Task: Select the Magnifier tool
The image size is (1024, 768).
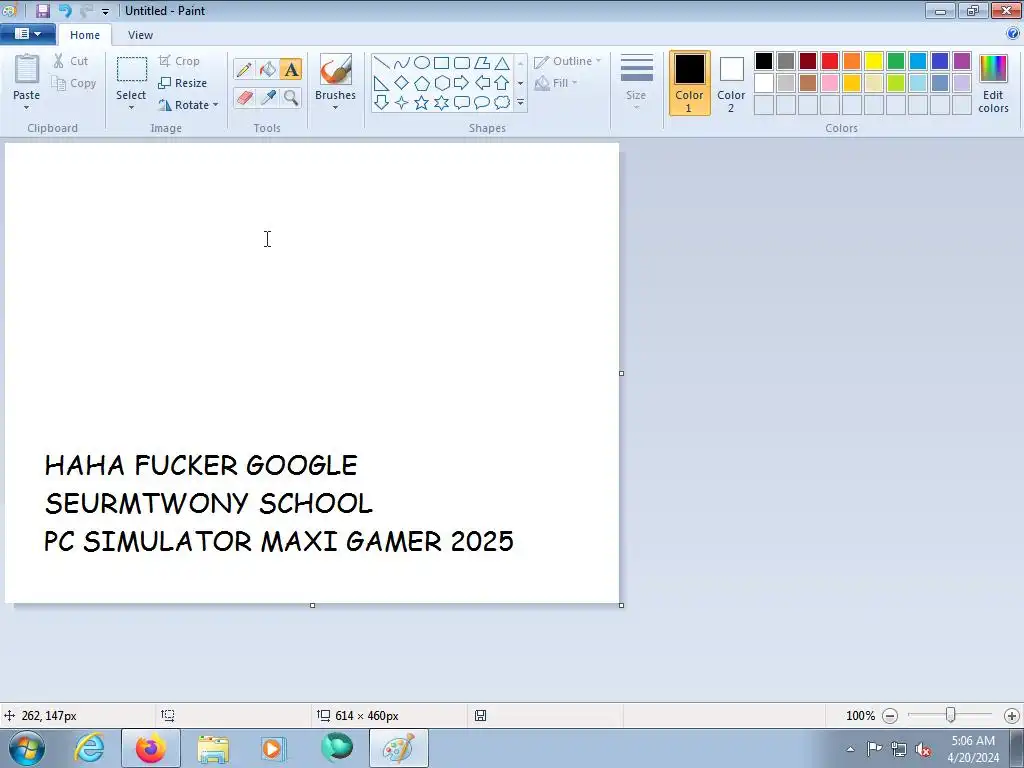Action: point(291,98)
